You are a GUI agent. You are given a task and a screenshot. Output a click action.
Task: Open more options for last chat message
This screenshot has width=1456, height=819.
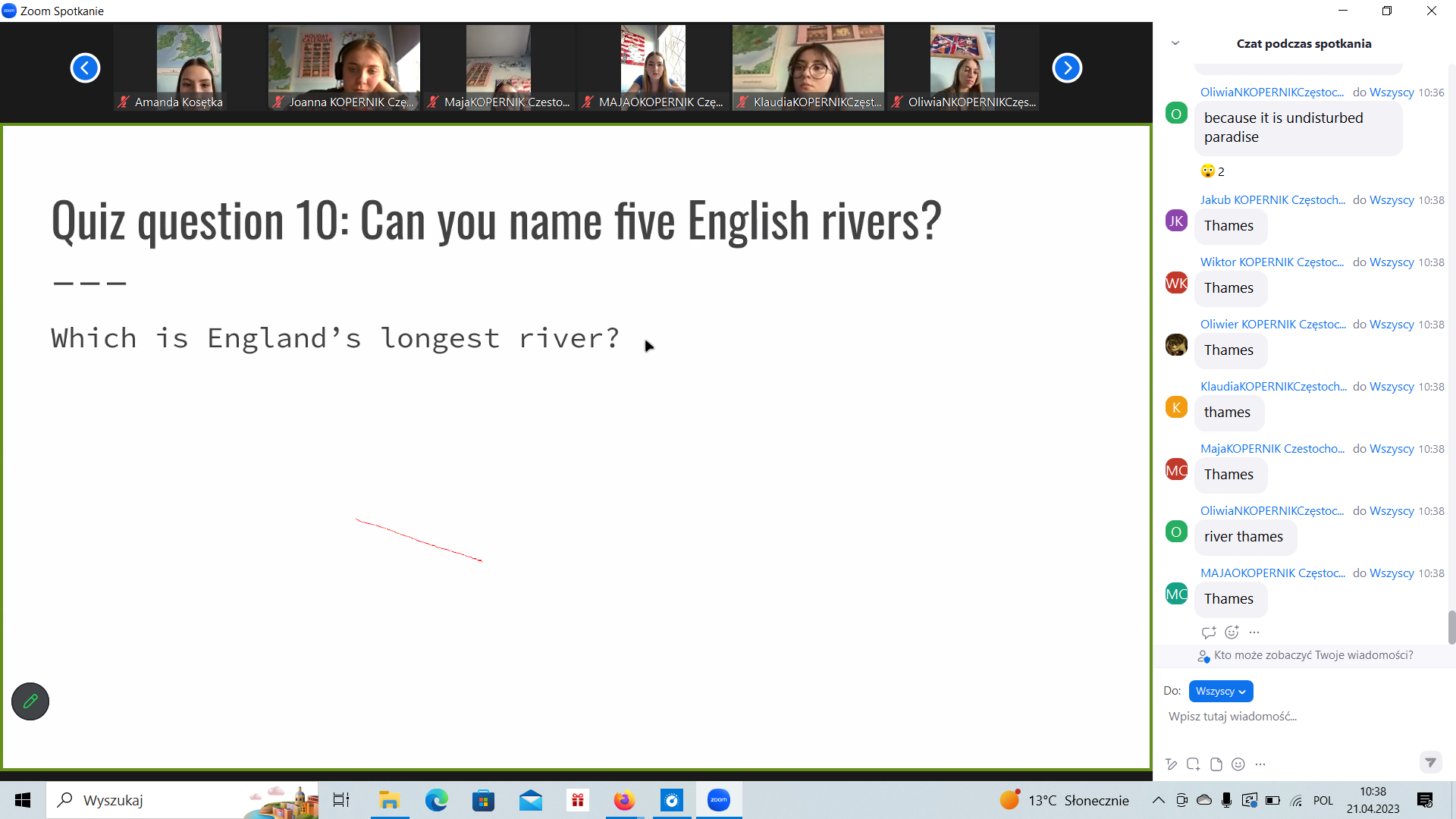click(1254, 632)
